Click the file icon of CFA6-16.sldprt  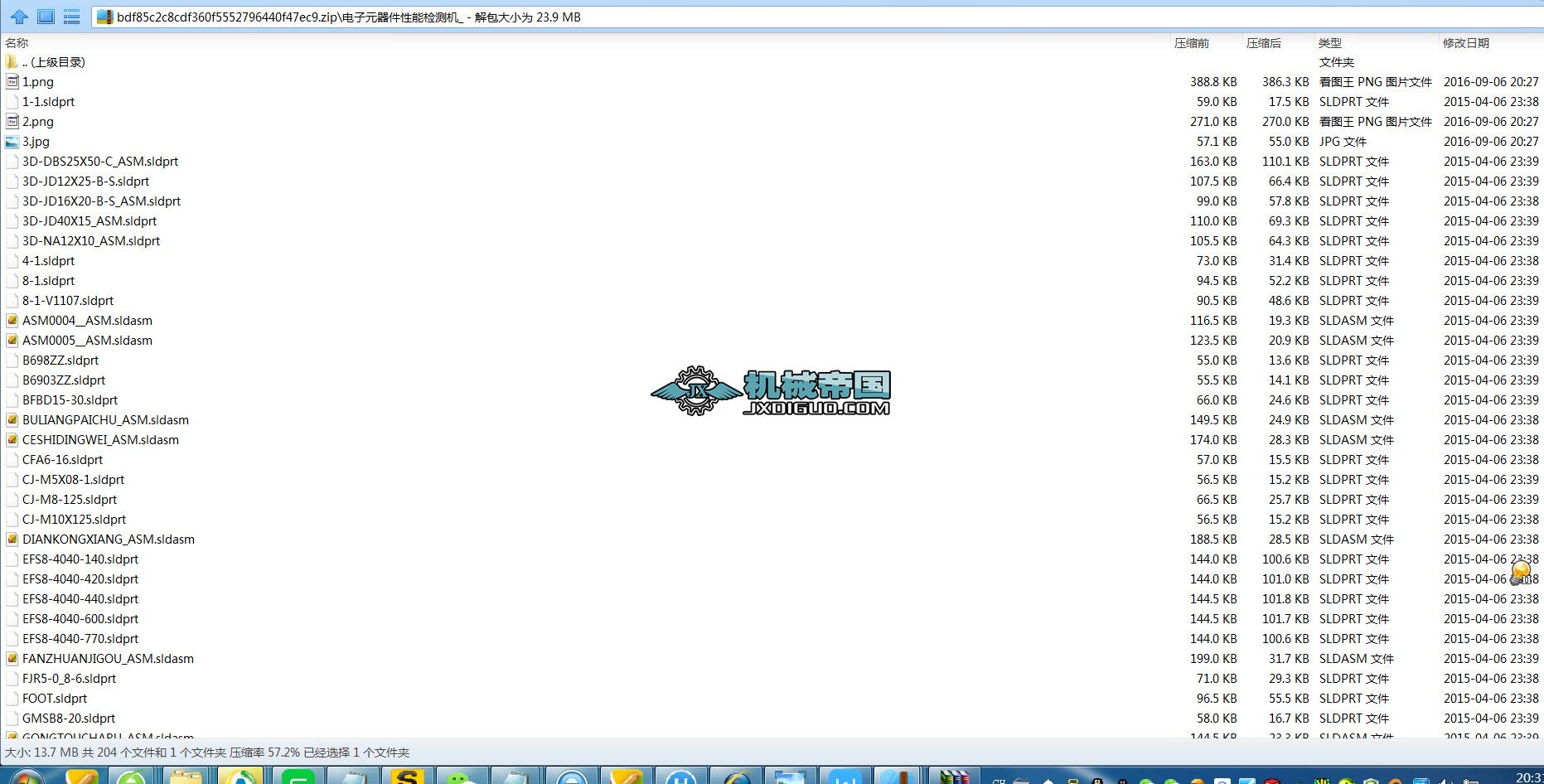pos(12,460)
